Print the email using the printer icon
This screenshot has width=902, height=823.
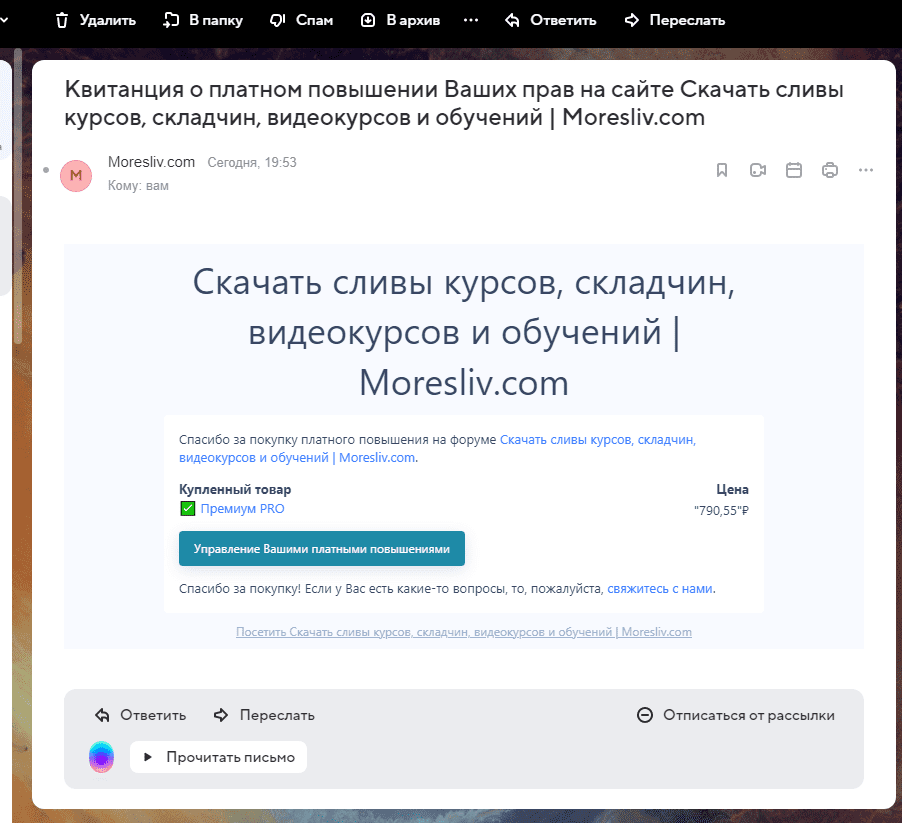pos(829,170)
